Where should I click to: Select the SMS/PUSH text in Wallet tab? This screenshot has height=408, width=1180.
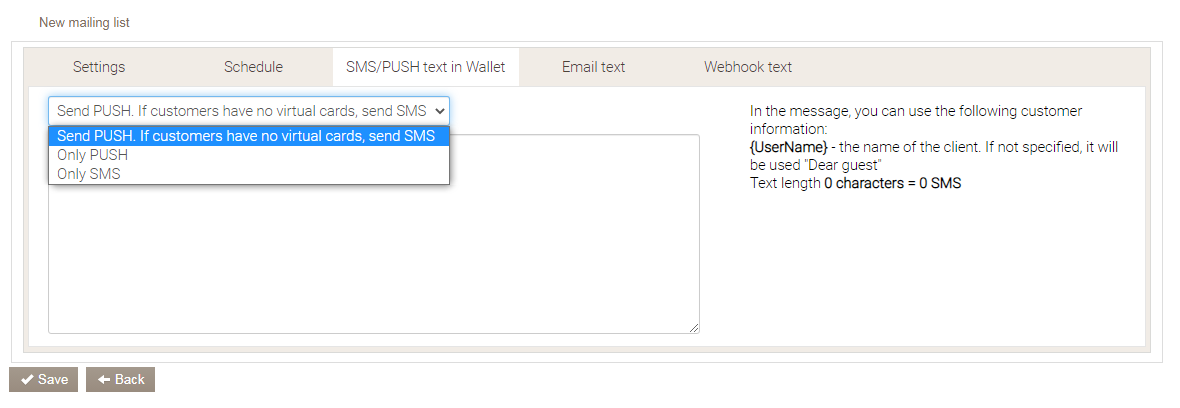point(426,67)
